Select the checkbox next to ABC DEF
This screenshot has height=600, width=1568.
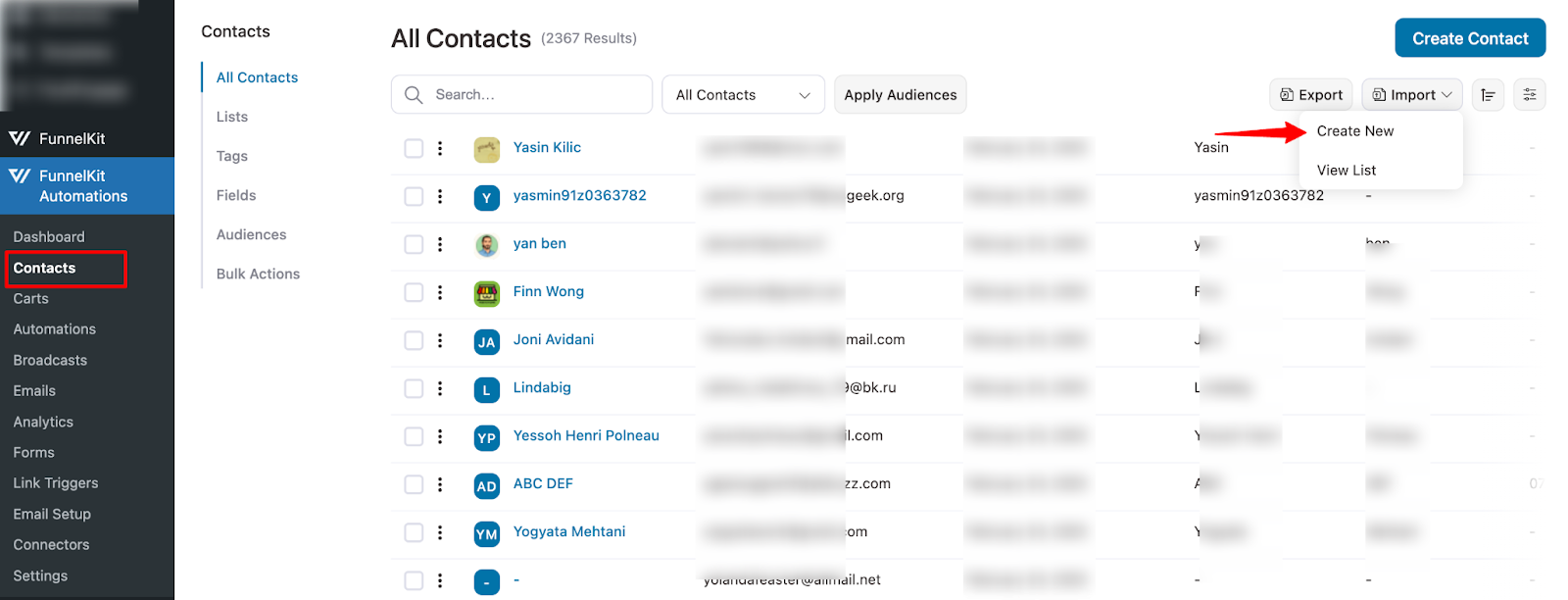click(x=413, y=484)
